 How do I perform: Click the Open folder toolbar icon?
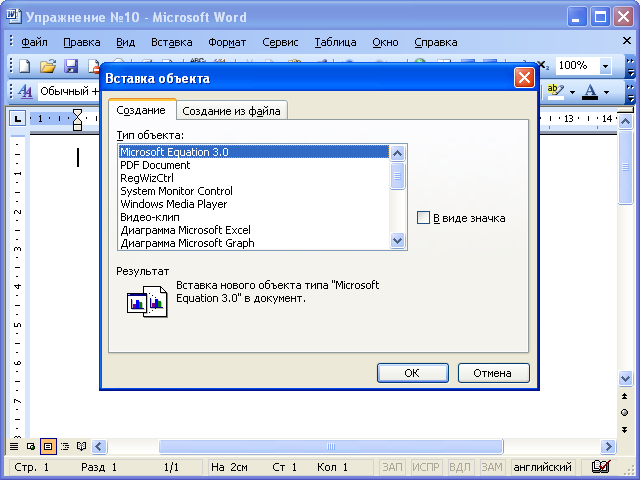pyautogui.click(x=48, y=66)
